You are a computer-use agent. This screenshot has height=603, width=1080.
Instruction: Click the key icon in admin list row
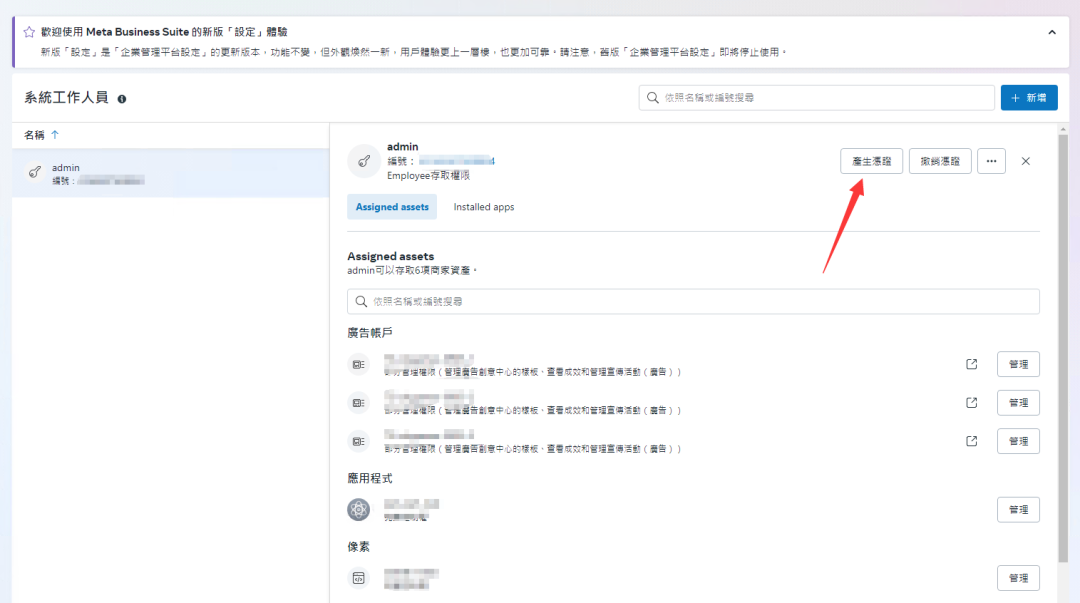[x=34, y=172]
